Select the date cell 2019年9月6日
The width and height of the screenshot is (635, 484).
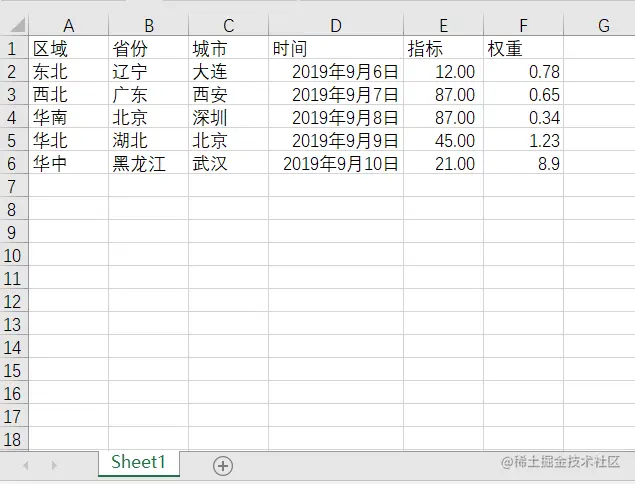tap(336, 72)
